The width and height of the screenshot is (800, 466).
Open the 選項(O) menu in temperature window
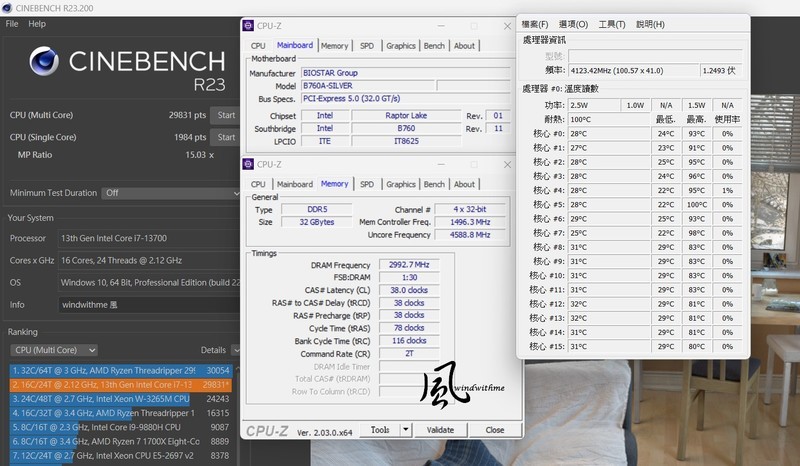point(573,24)
